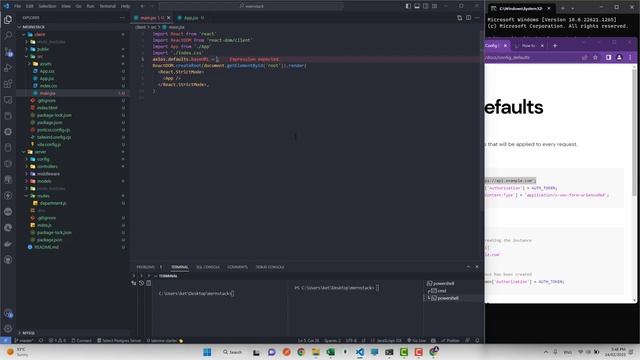The image size is (640, 360).
Task: Open Explorer panel more actions ellipsis
Action: [122, 18]
